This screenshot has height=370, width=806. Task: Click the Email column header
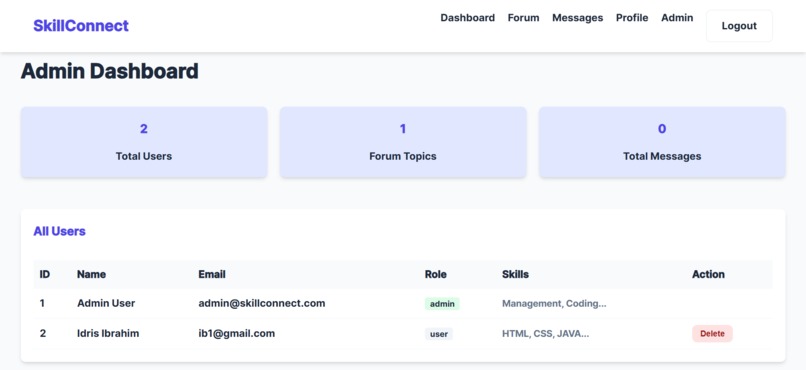click(x=212, y=274)
